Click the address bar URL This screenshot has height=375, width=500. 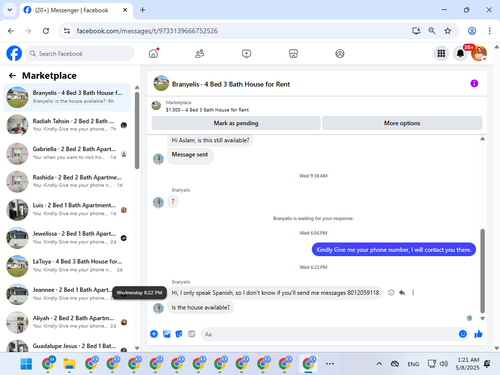click(x=147, y=31)
